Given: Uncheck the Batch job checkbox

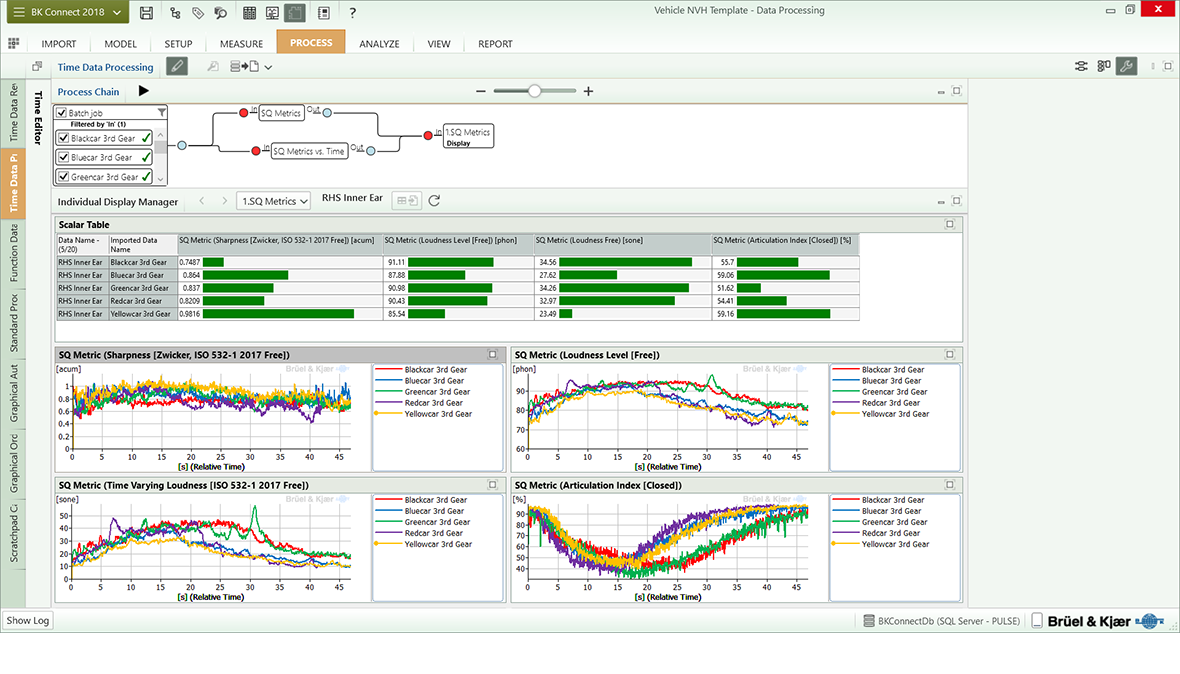Looking at the screenshot, I should pyautogui.click(x=62, y=113).
